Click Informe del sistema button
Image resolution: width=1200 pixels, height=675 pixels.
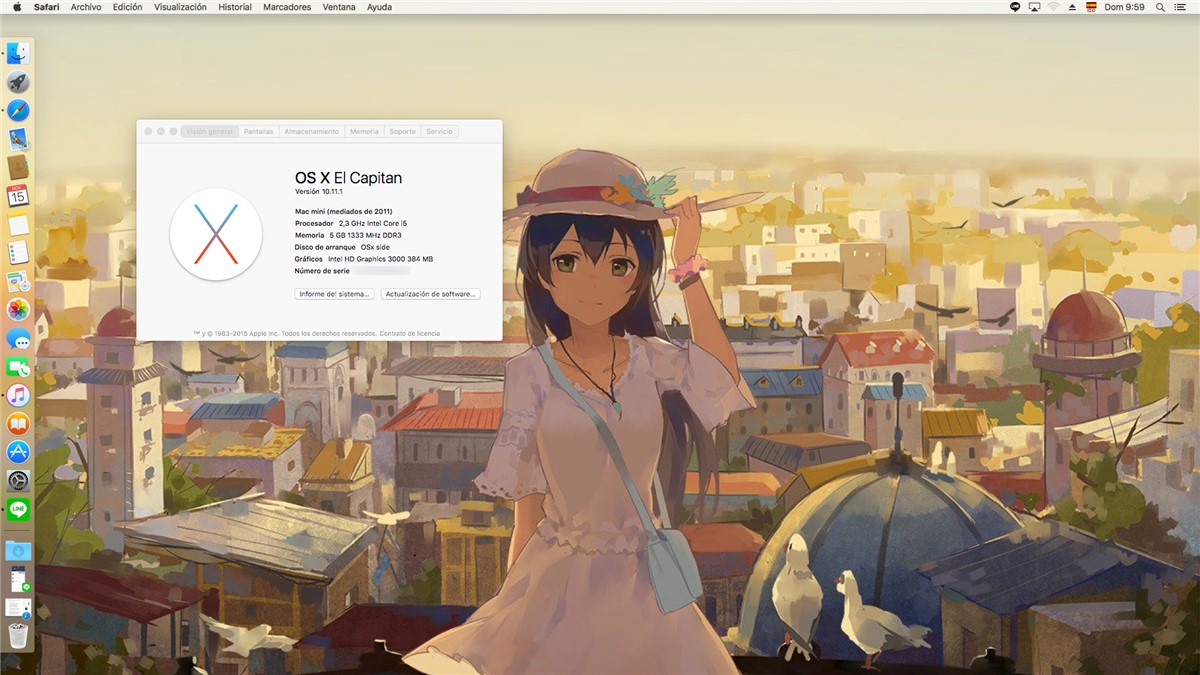(x=335, y=294)
